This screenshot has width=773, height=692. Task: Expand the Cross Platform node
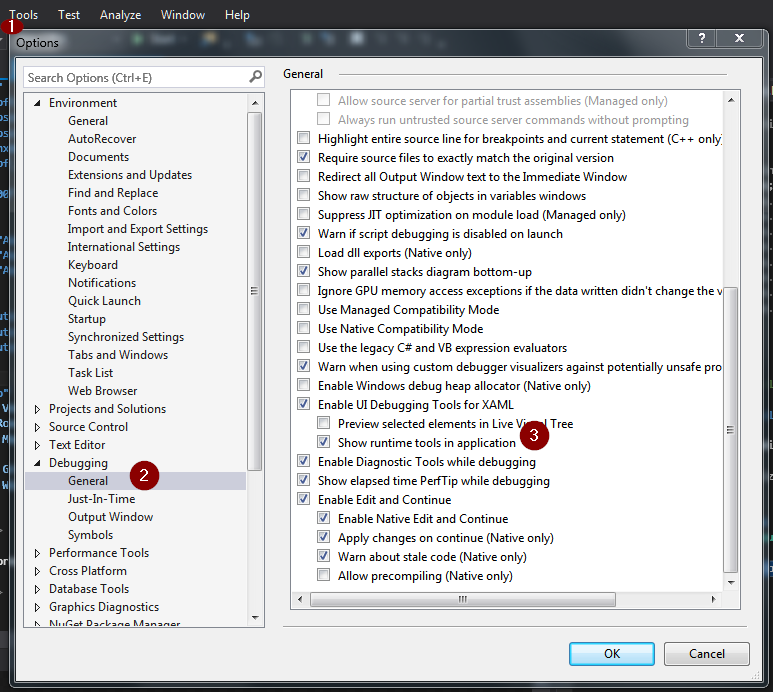tap(37, 571)
